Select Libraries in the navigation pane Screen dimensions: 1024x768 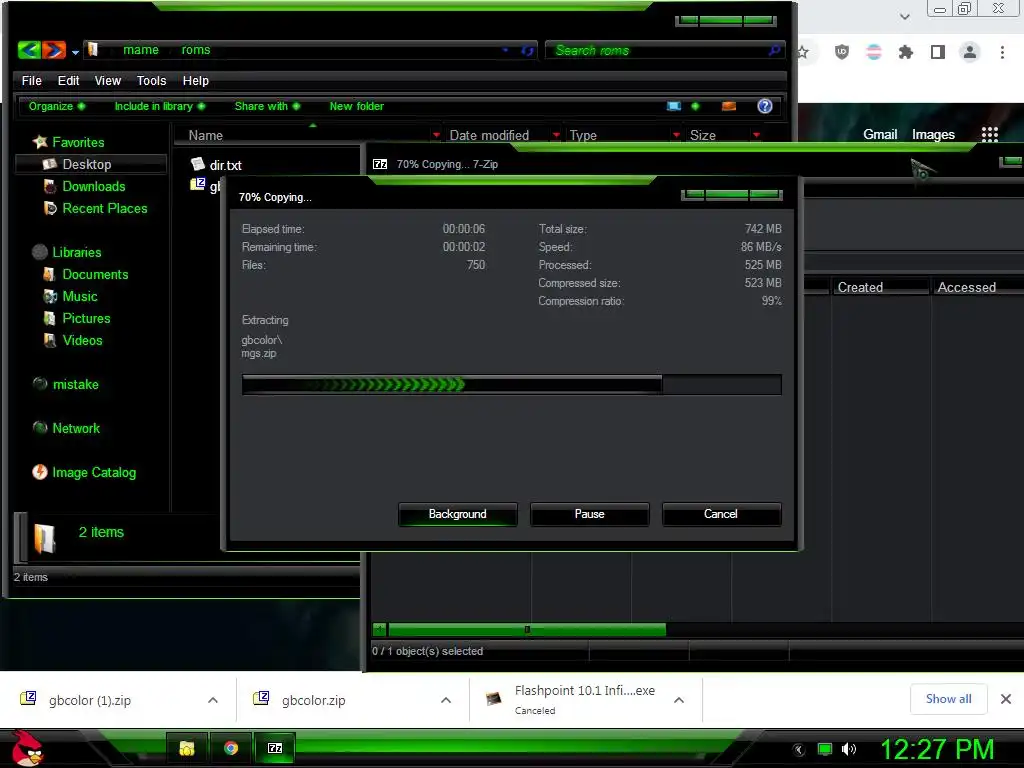point(76,252)
